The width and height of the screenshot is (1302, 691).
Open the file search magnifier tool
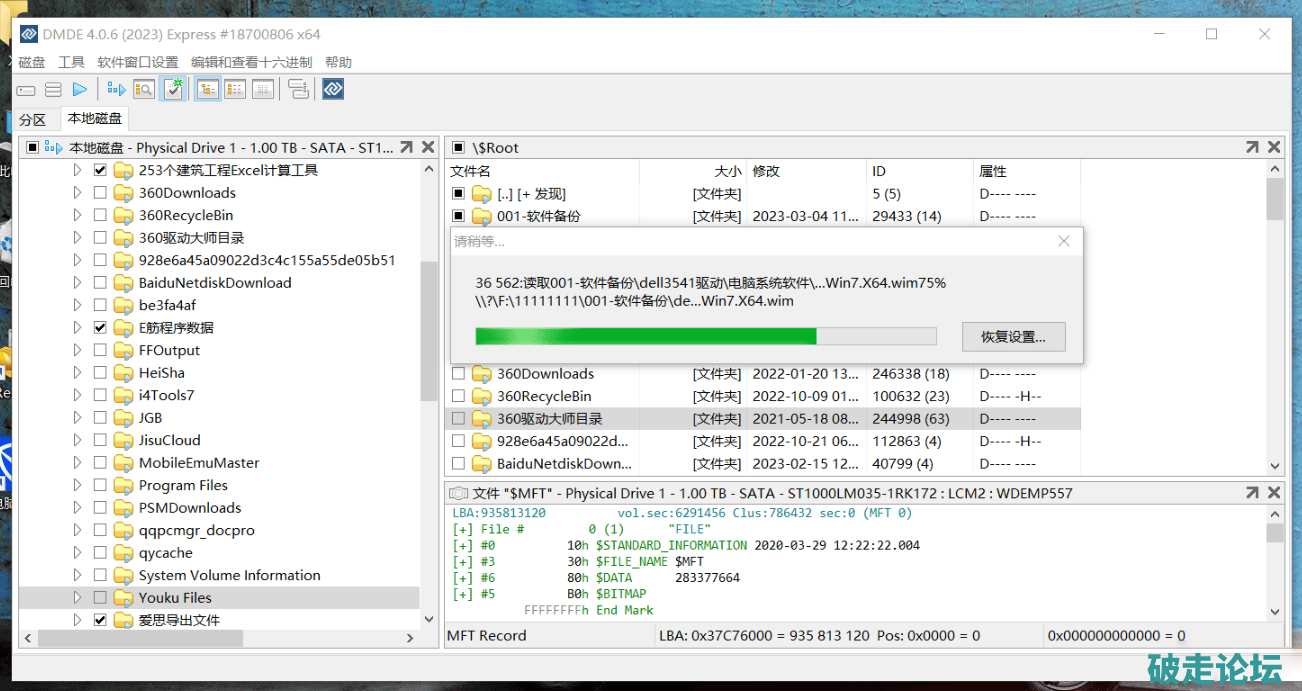click(x=144, y=90)
